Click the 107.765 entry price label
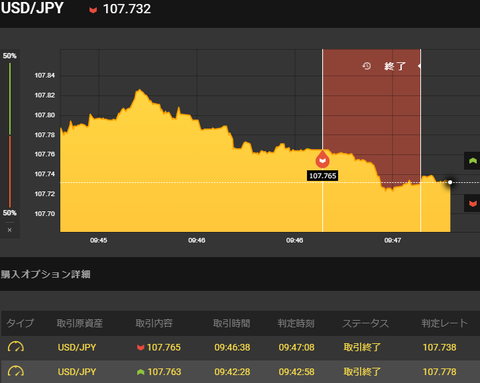The height and width of the screenshot is (383, 480). pyautogui.click(x=323, y=176)
